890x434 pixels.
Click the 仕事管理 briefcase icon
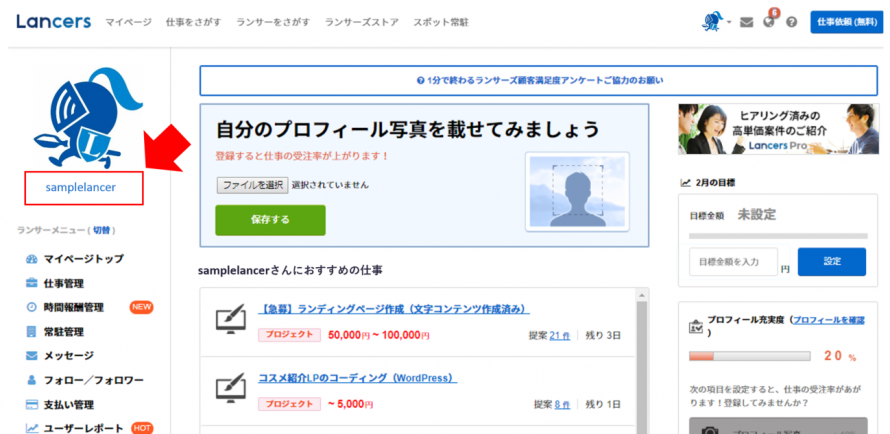click(31, 283)
